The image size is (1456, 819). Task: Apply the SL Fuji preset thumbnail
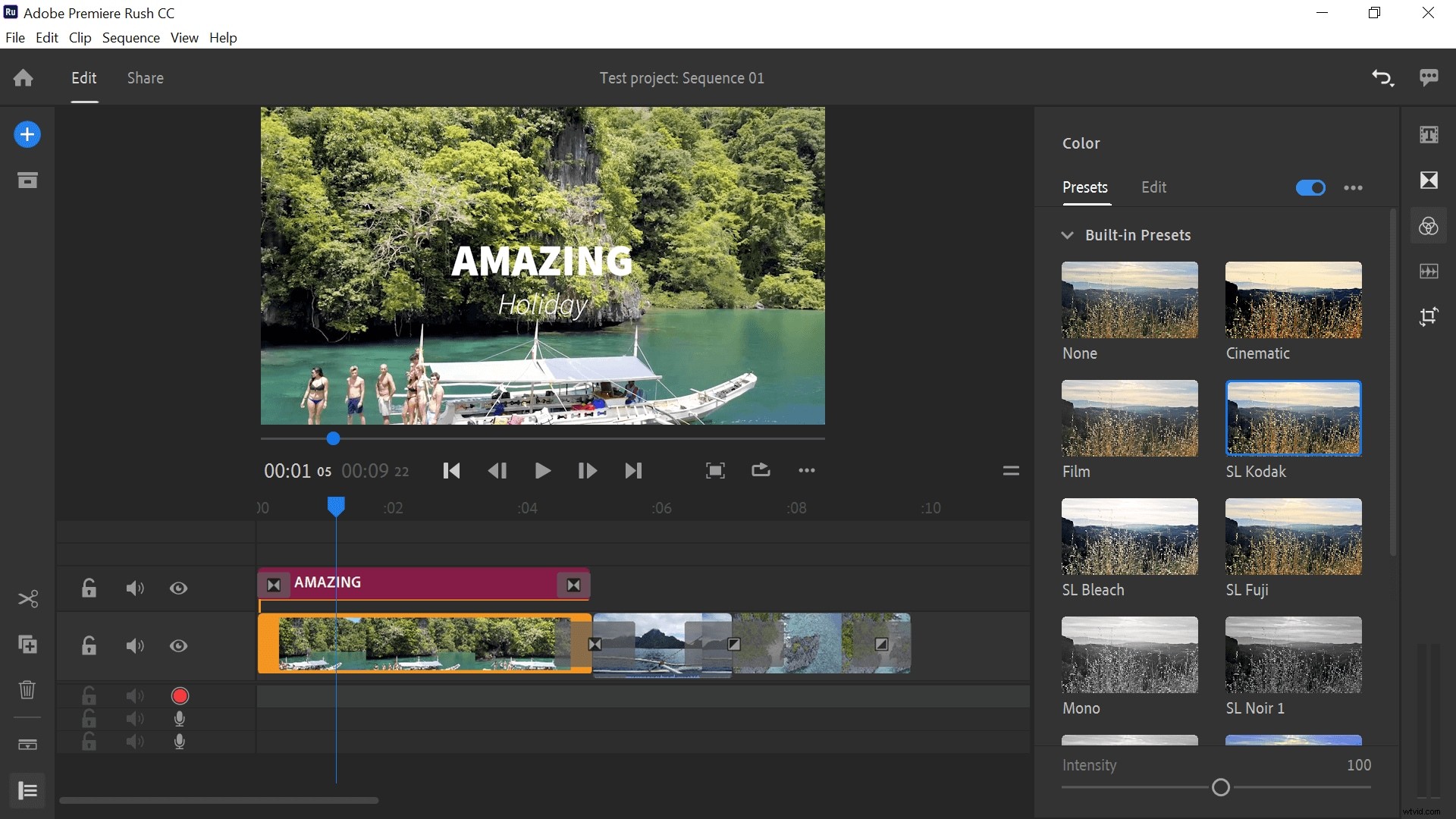point(1292,536)
